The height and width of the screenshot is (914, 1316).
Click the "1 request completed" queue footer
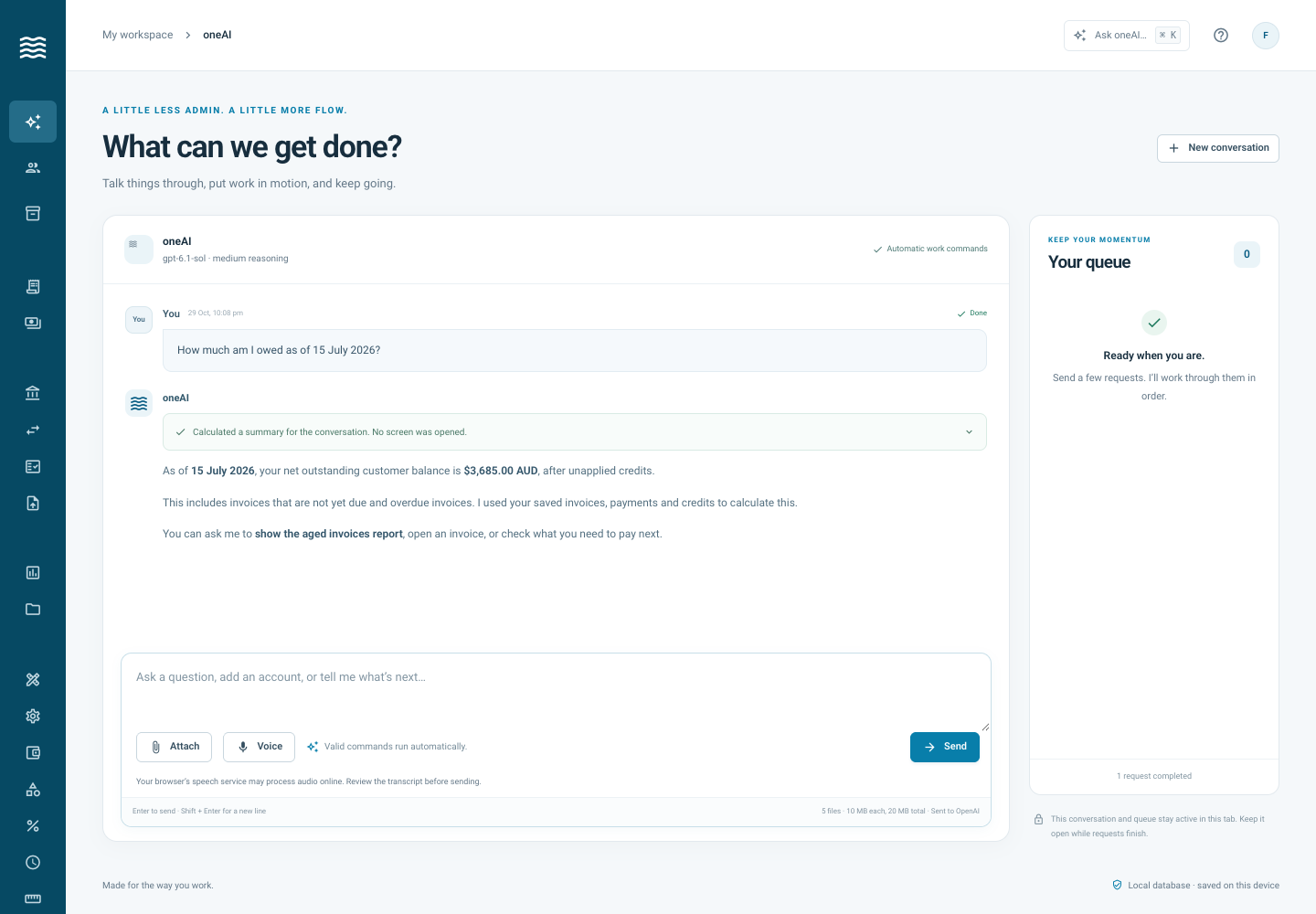1154,776
